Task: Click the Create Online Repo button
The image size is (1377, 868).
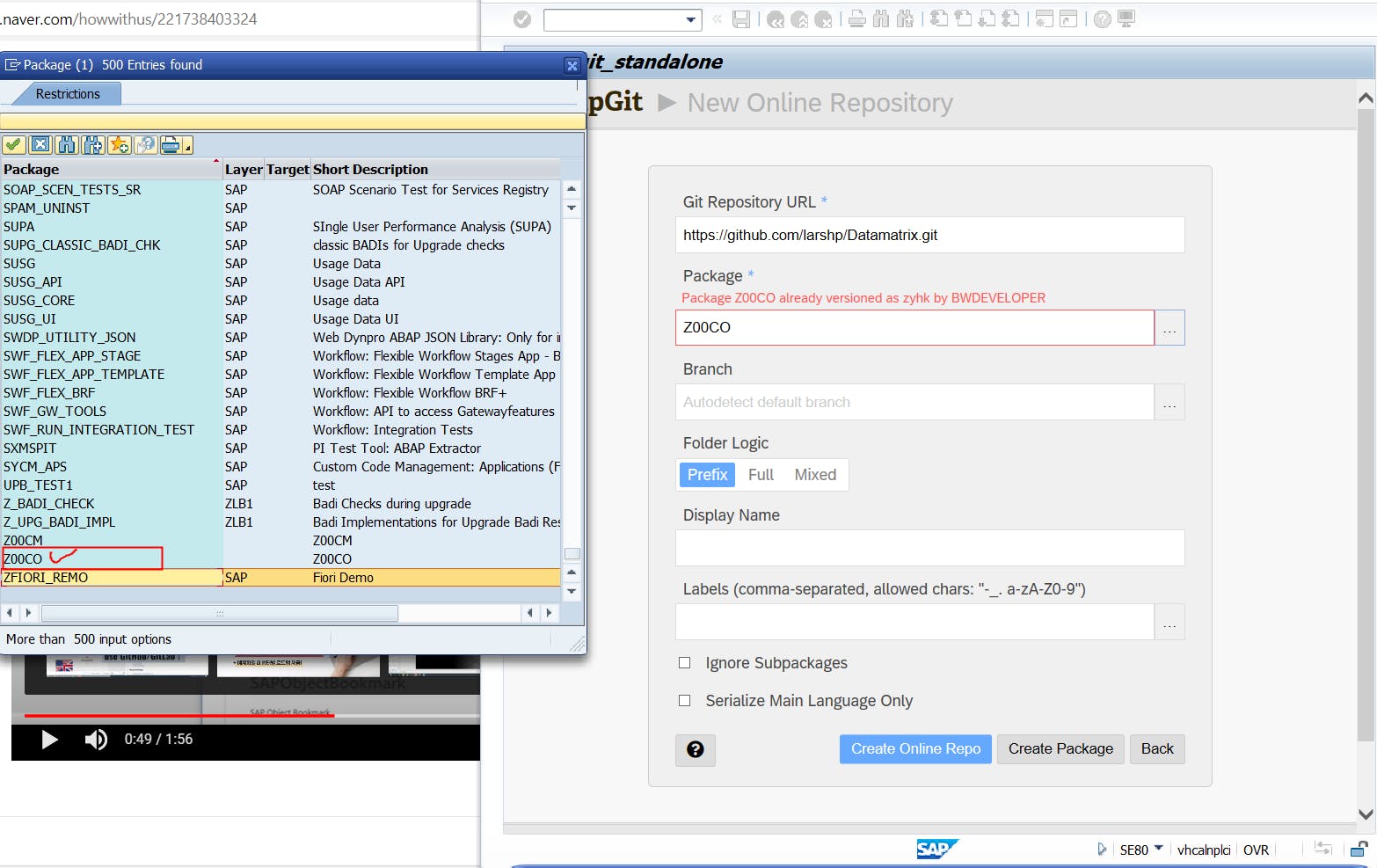Action: pos(915,749)
